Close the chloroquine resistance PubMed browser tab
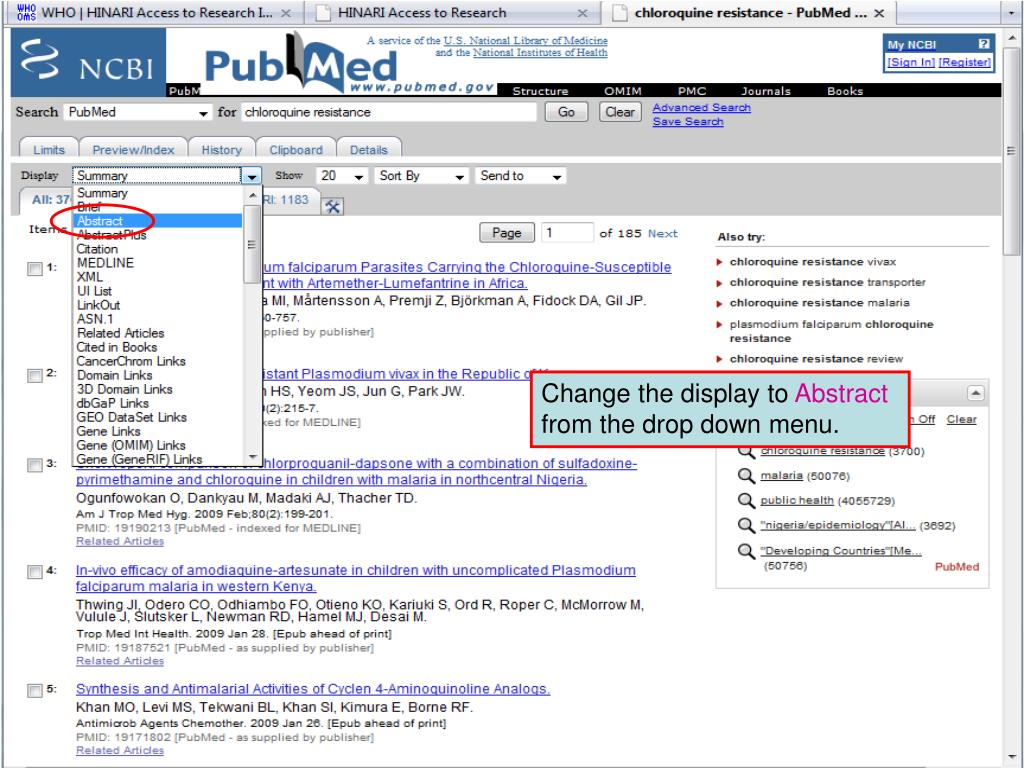 (879, 13)
